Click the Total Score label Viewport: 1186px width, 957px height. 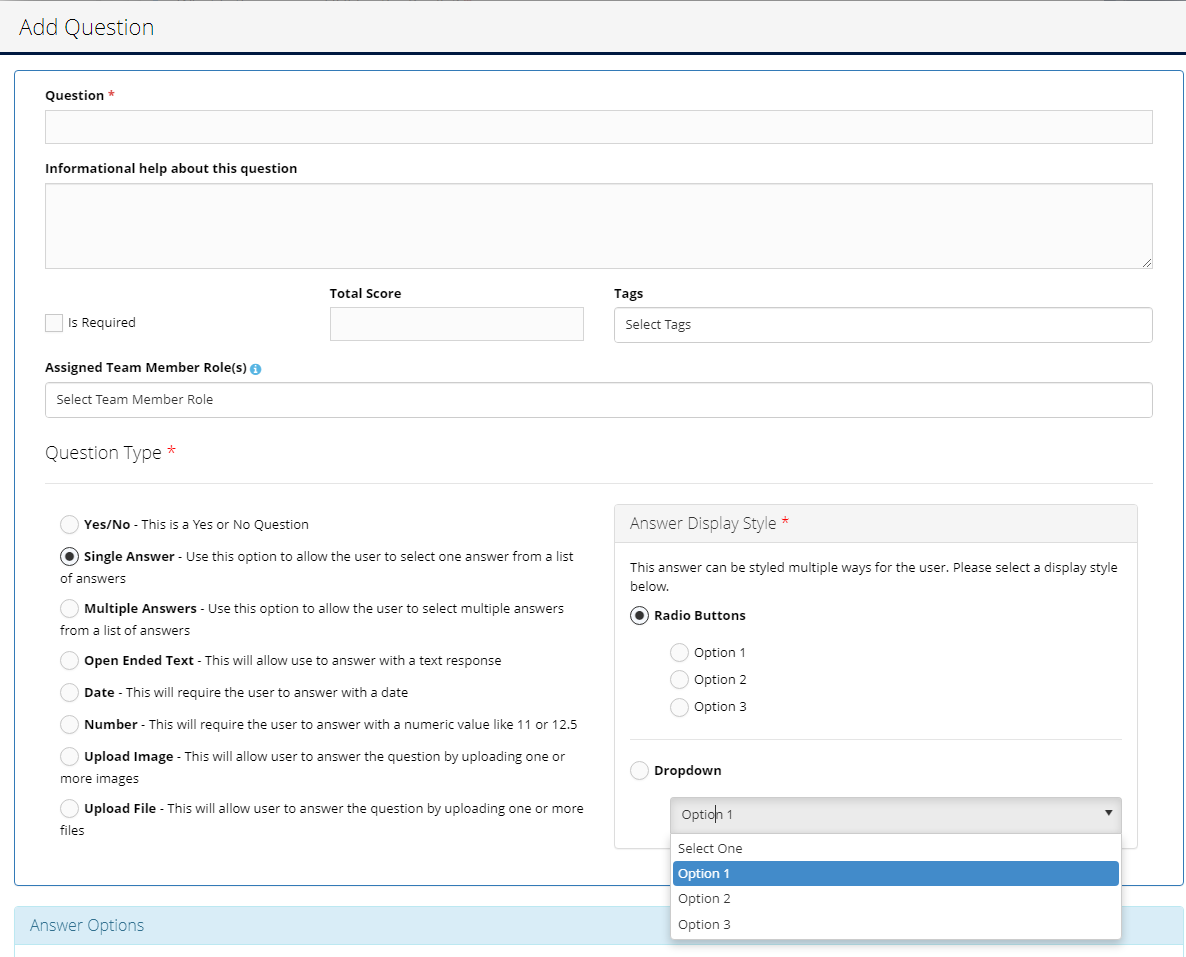[365, 294]
